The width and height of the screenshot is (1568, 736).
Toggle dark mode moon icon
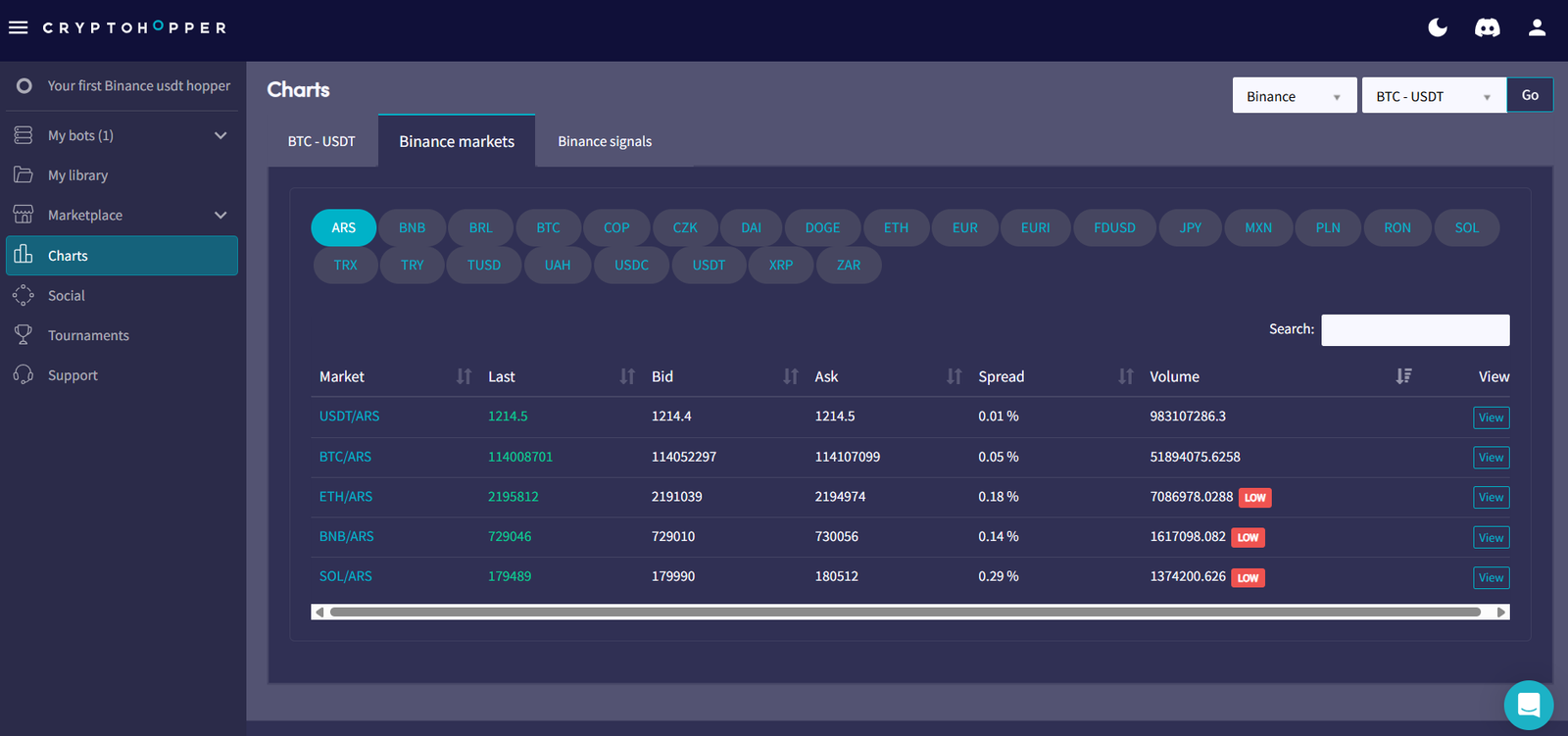pos(1438,27)
